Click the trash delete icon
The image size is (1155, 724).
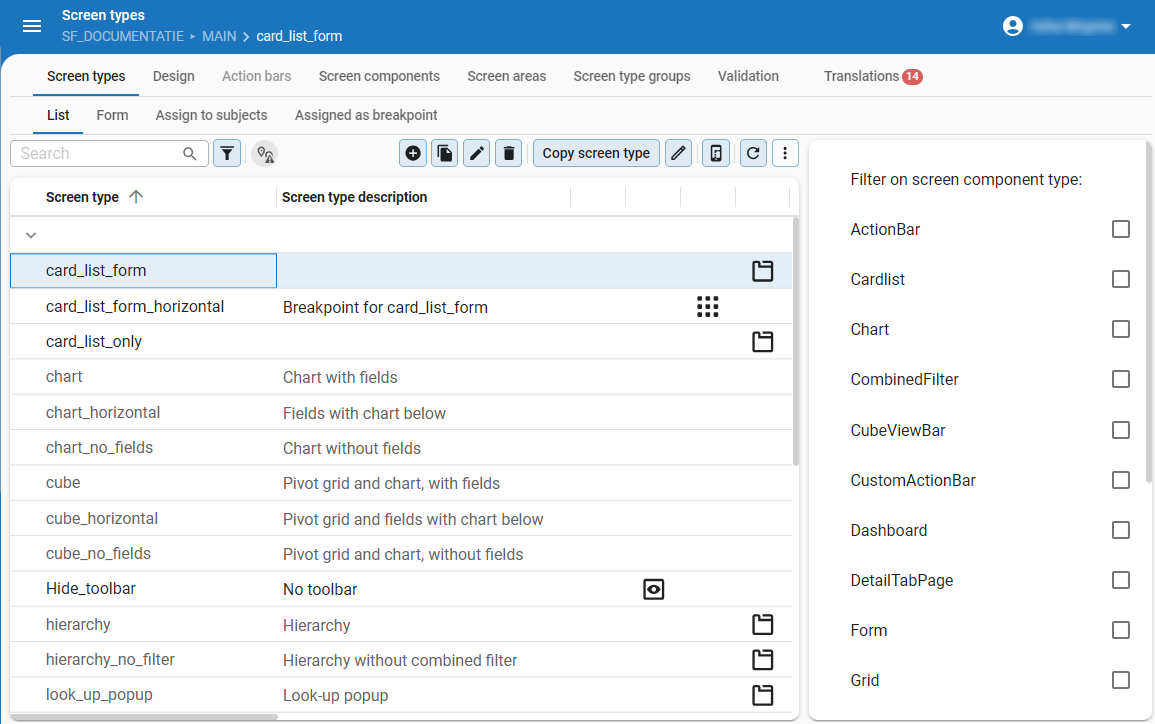tap(509, 153)
